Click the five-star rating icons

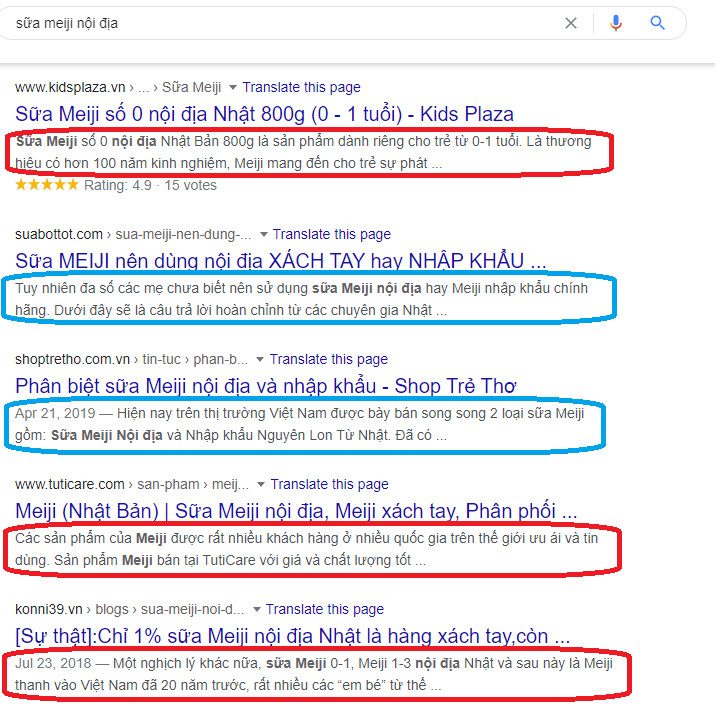pyautogui.click(x=47, y=185)
